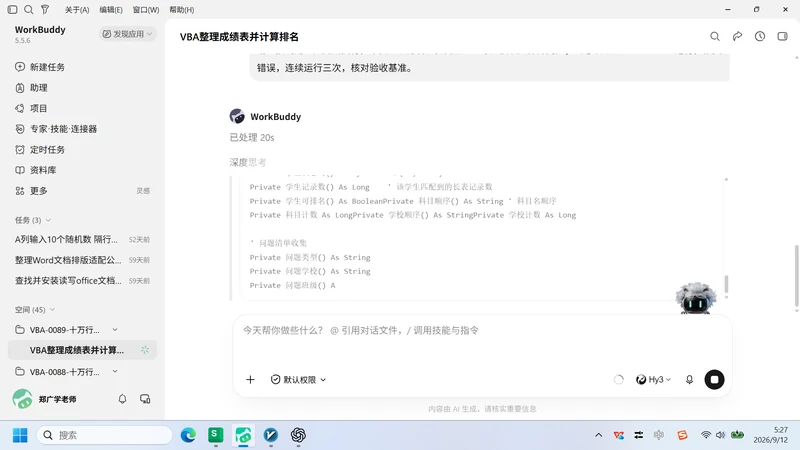800x450 pixels.
Task: Start a new task via 新建任务
Action: 40,67
